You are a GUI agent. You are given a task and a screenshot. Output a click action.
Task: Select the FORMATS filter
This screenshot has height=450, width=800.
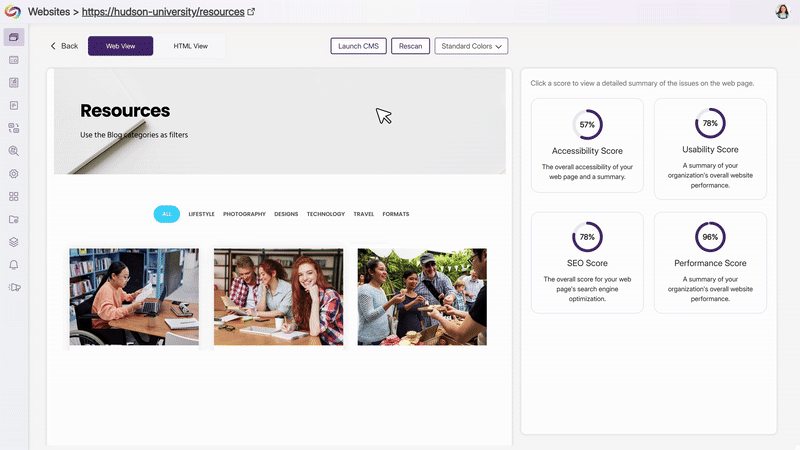click(396, 214)
